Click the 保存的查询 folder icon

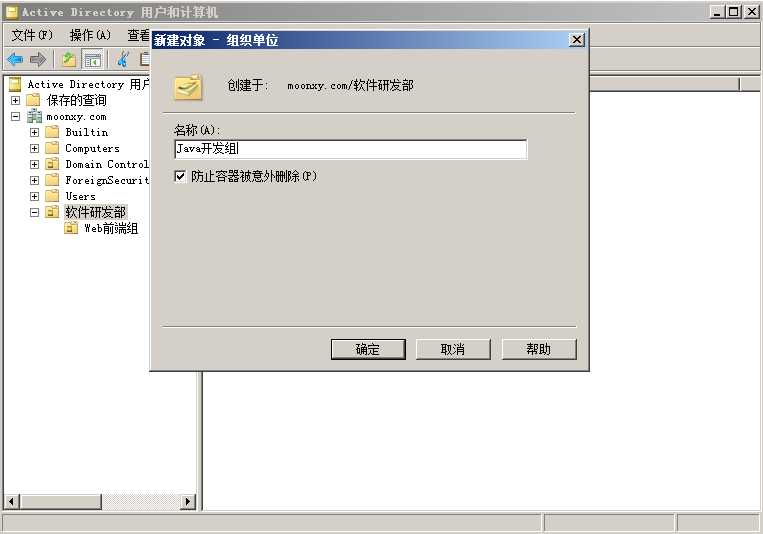(x=33, y=100)
